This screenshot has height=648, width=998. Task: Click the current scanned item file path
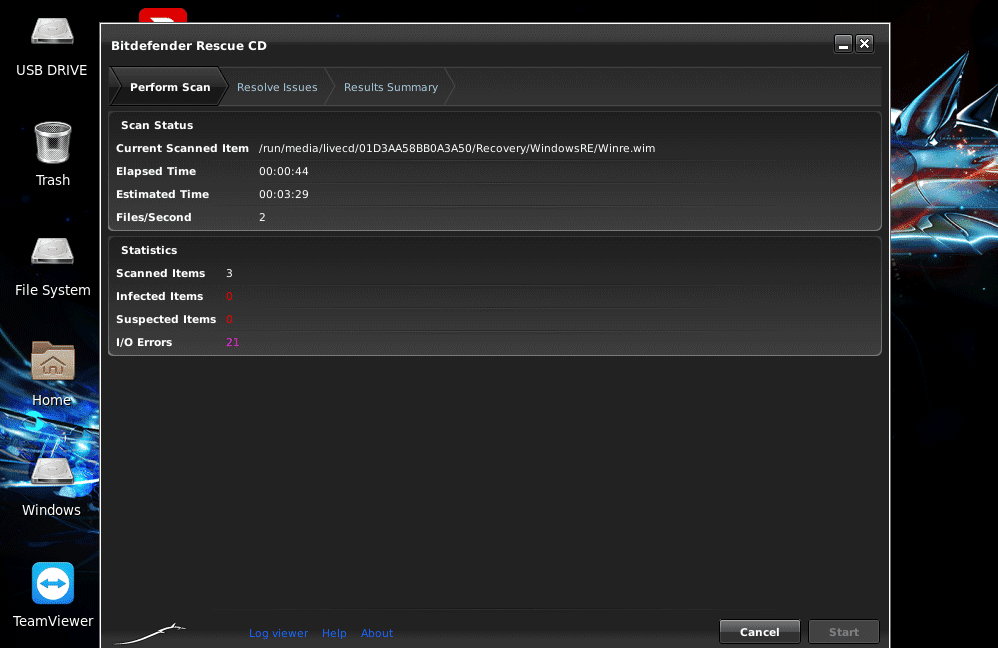tap(457, 148)
